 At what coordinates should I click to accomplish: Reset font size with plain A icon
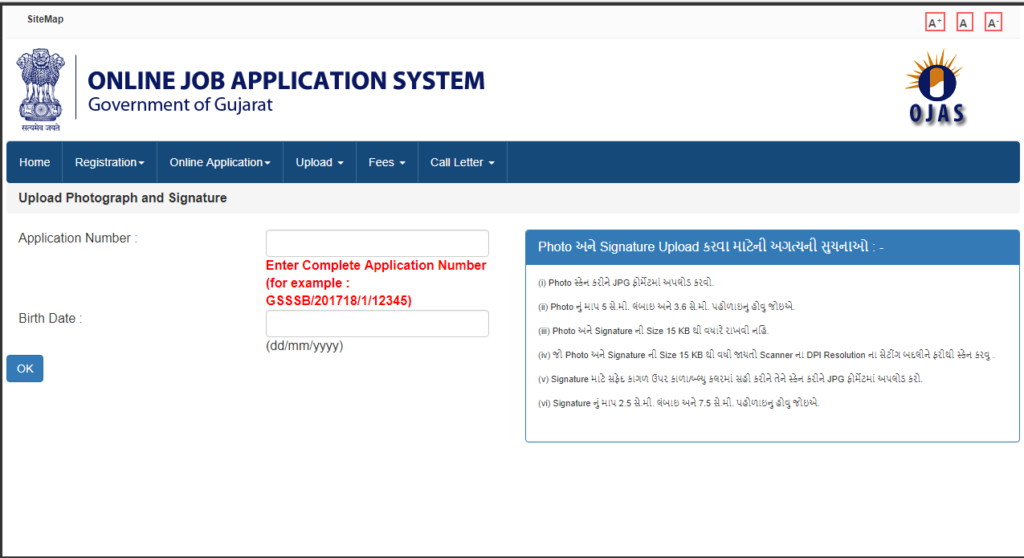click(x=964, y=22)
